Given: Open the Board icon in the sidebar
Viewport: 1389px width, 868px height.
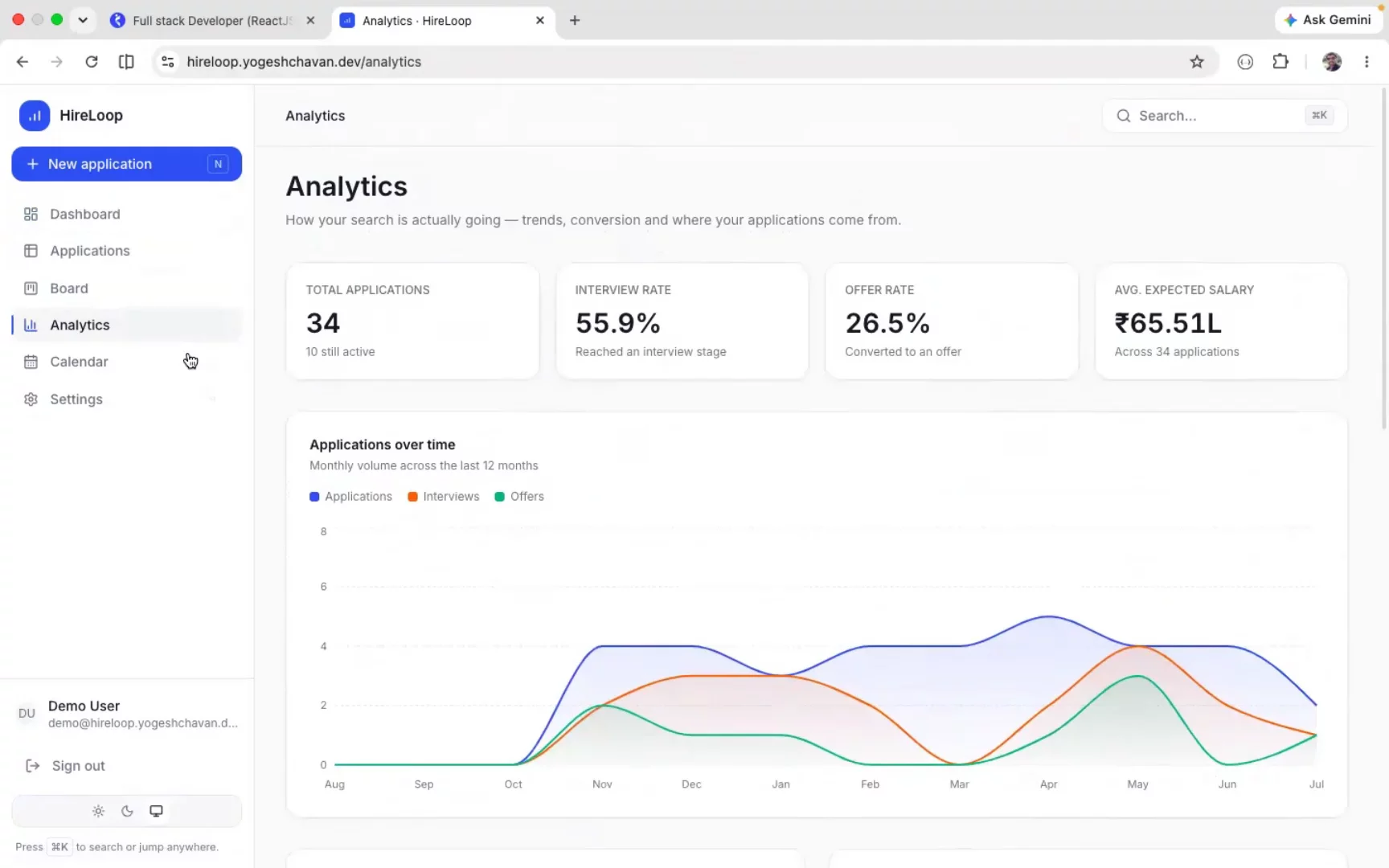Looking at the screenshot, I should coord(31,288).
